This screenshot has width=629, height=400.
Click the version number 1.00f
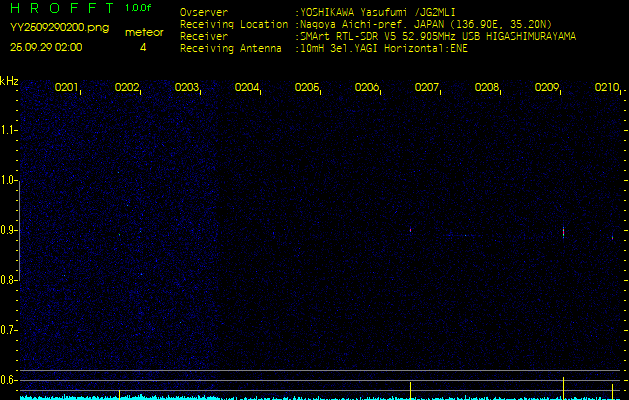[138, 8]
